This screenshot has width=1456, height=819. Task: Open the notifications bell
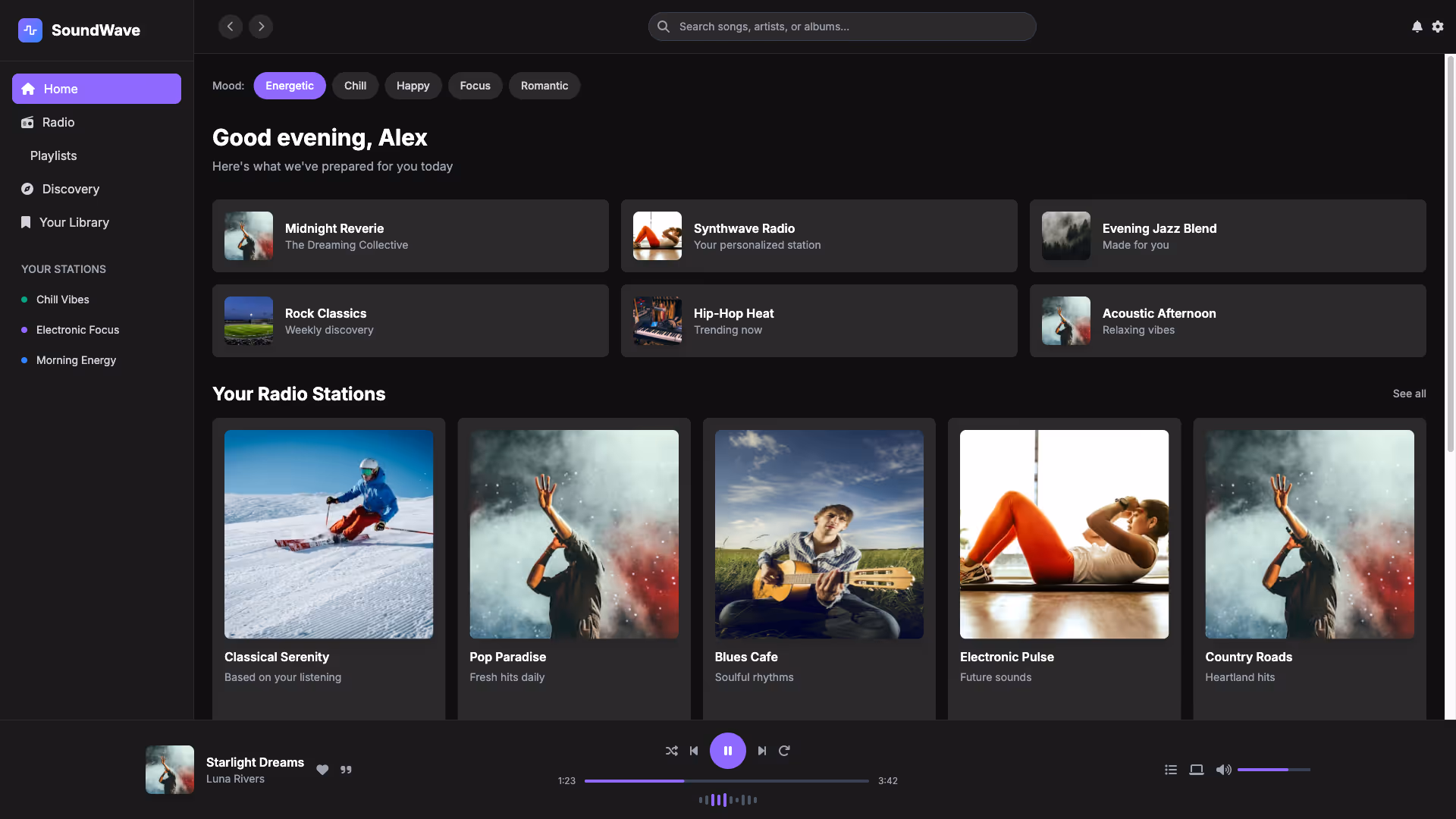[1417, 27]
